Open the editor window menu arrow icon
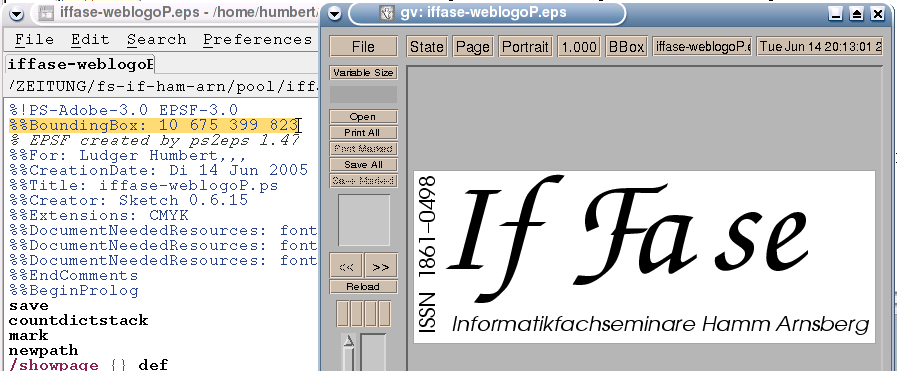 pos(17,14)
